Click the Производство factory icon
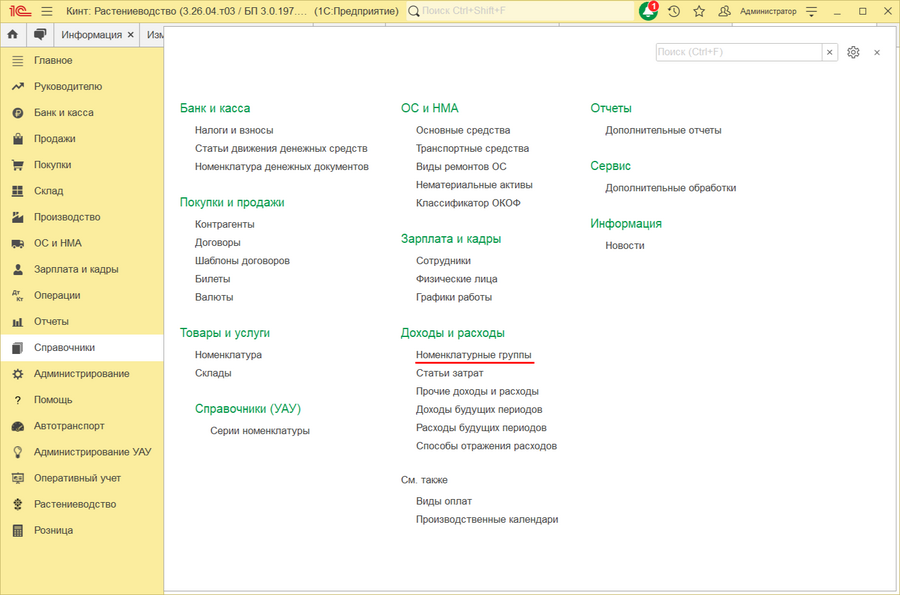900x595 pixels. coord(18,217)
